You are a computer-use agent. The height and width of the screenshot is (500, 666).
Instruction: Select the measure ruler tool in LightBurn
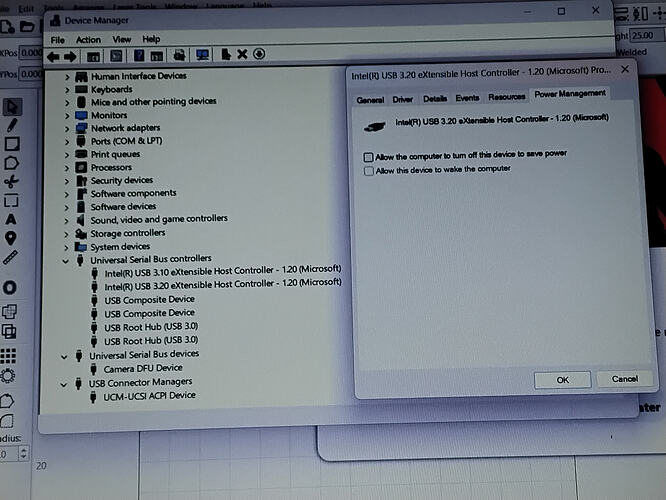click(x=10, y=257)
